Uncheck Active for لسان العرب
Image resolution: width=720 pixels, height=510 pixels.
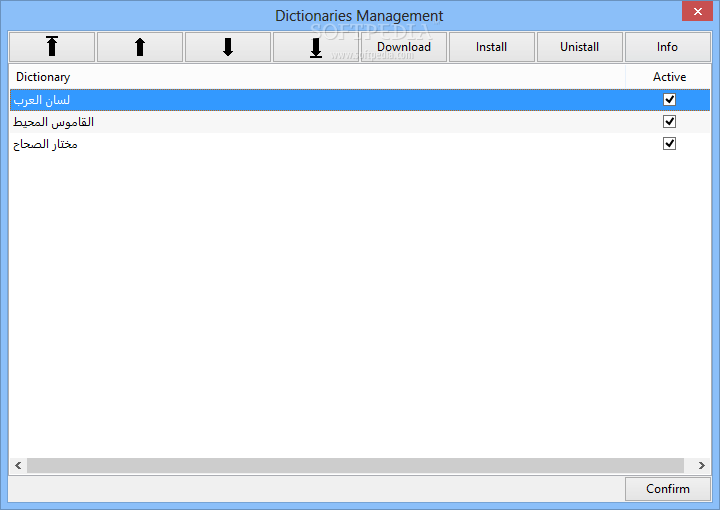point(669,100)
